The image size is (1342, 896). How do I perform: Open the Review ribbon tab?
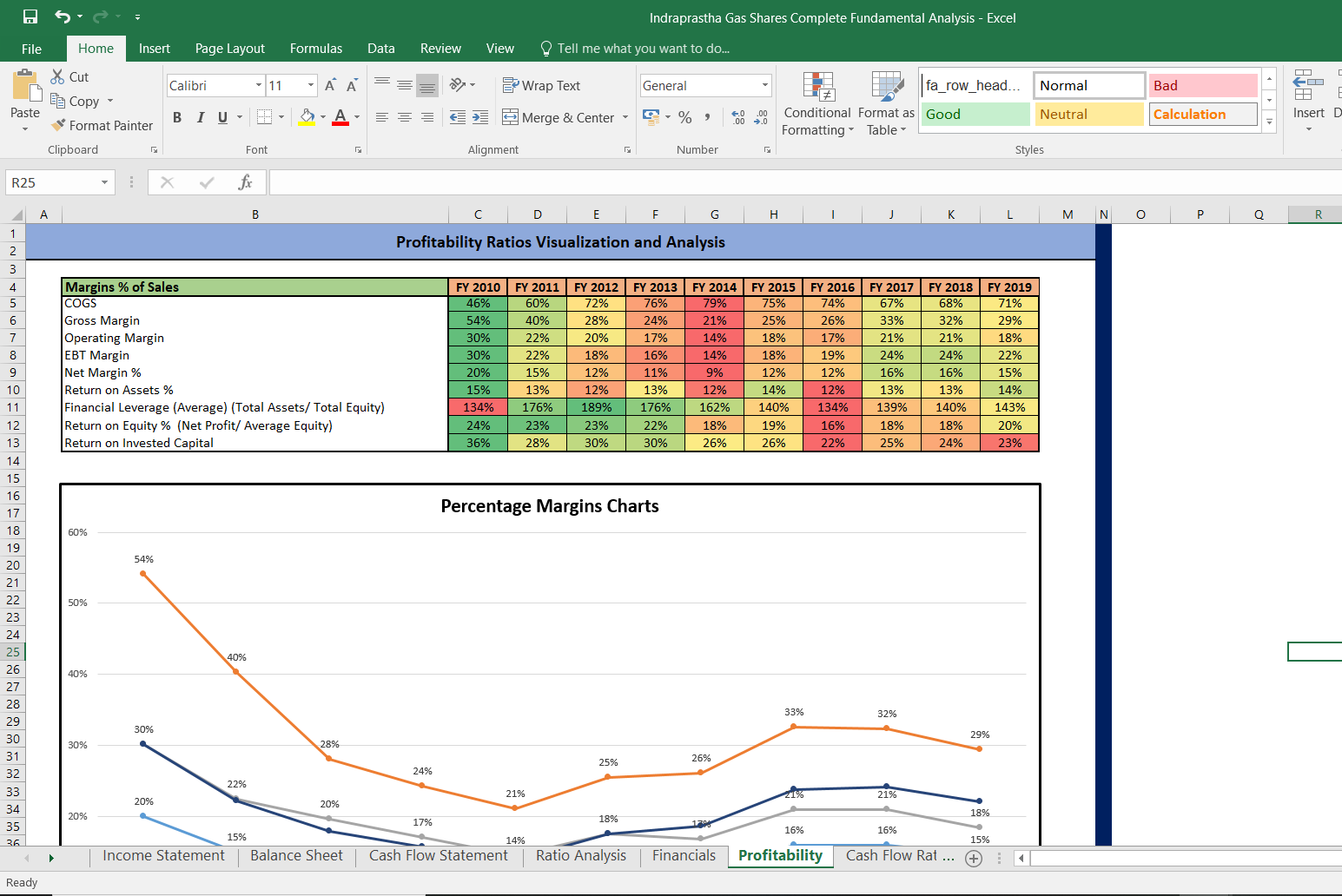pos(441,49)
